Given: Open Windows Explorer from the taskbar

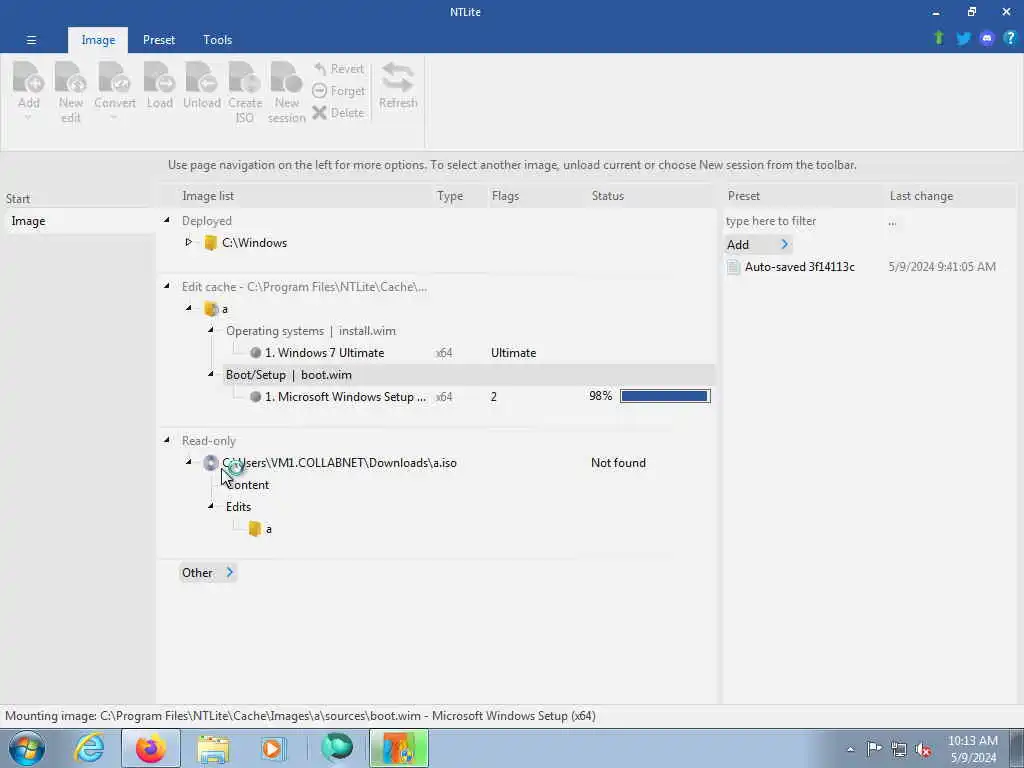Looking at the screenshot, I should (x=213, y=748).
